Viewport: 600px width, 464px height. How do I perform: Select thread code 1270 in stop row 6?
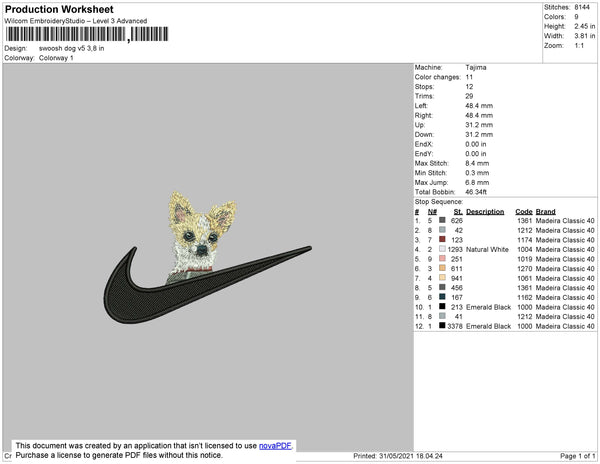[525, 269]
